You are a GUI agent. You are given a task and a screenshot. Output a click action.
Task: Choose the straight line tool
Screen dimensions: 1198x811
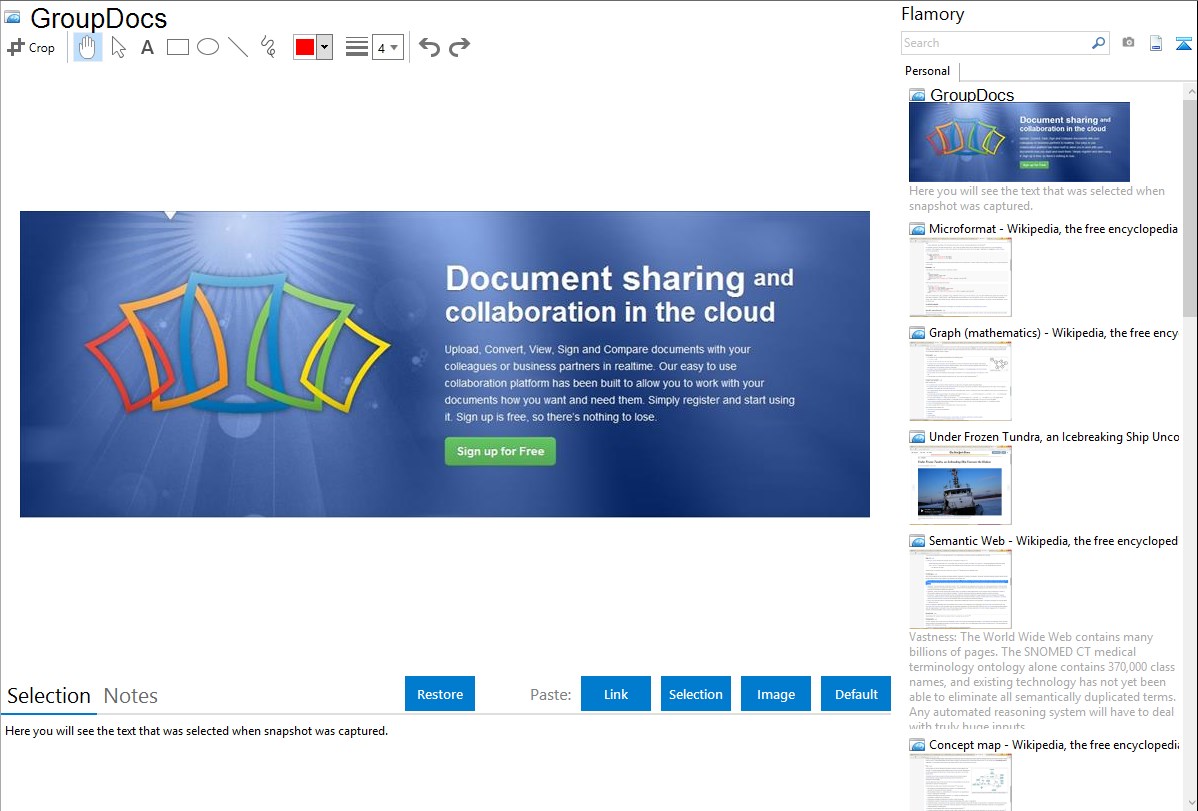238,47
